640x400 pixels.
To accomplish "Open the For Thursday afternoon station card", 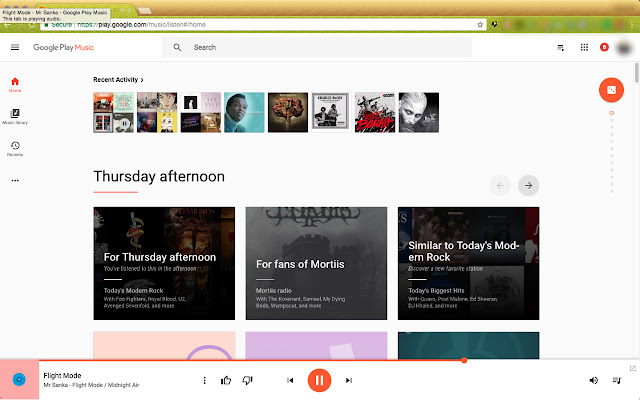I will [x=164, y=263].
